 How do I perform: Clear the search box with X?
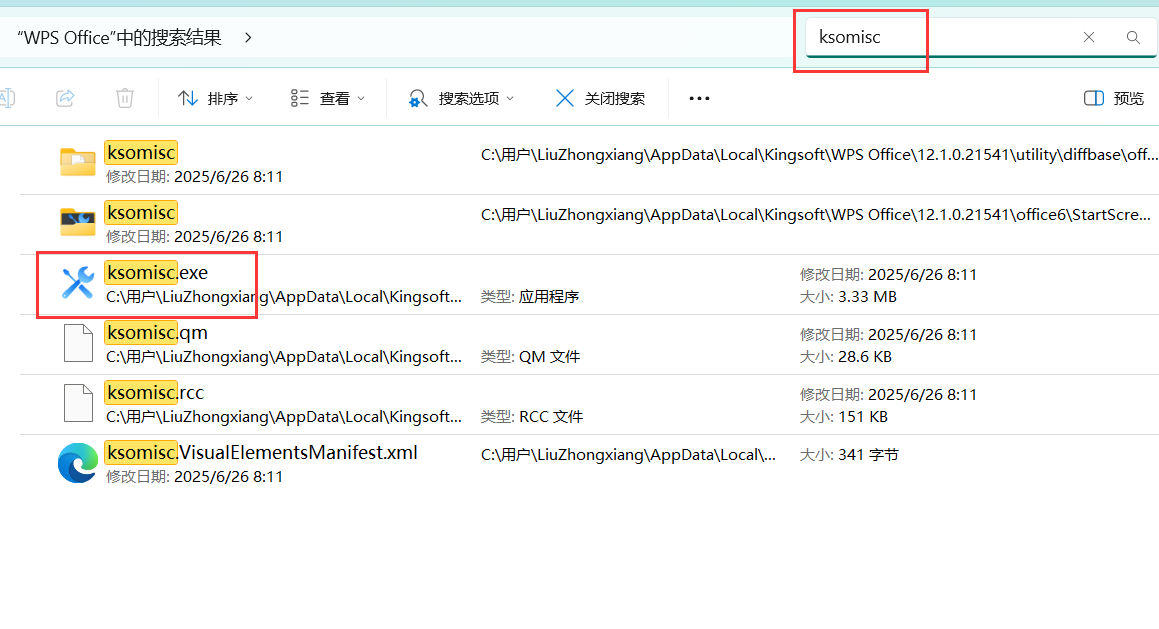click(1089, 37)
